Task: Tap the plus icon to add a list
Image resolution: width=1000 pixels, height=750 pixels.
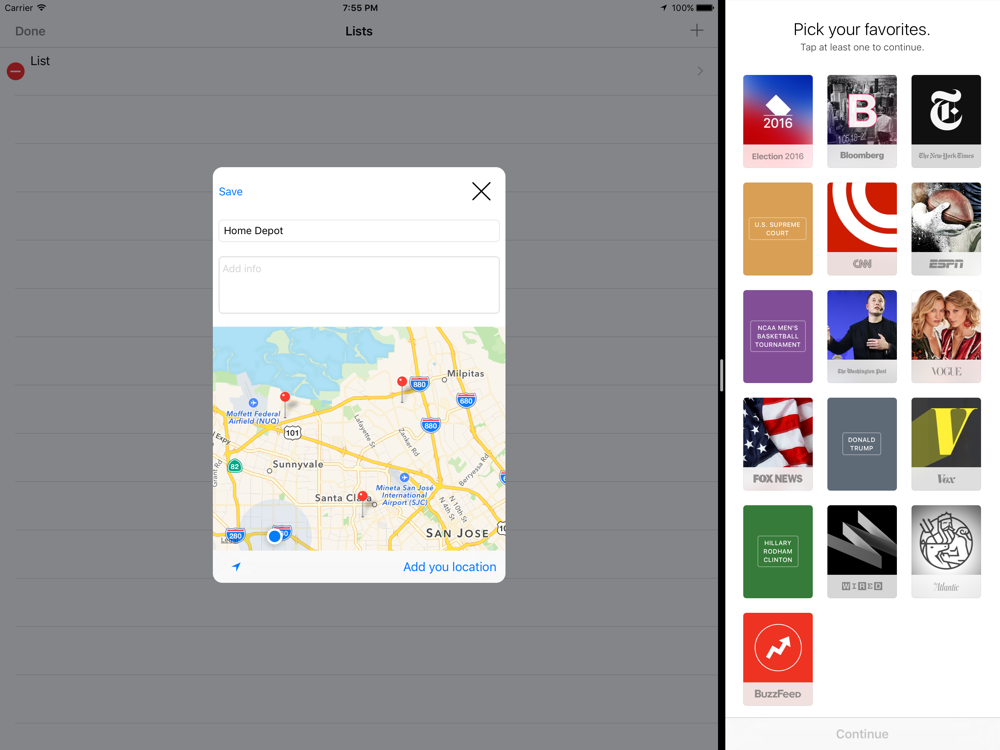Action: pos(696,31)
